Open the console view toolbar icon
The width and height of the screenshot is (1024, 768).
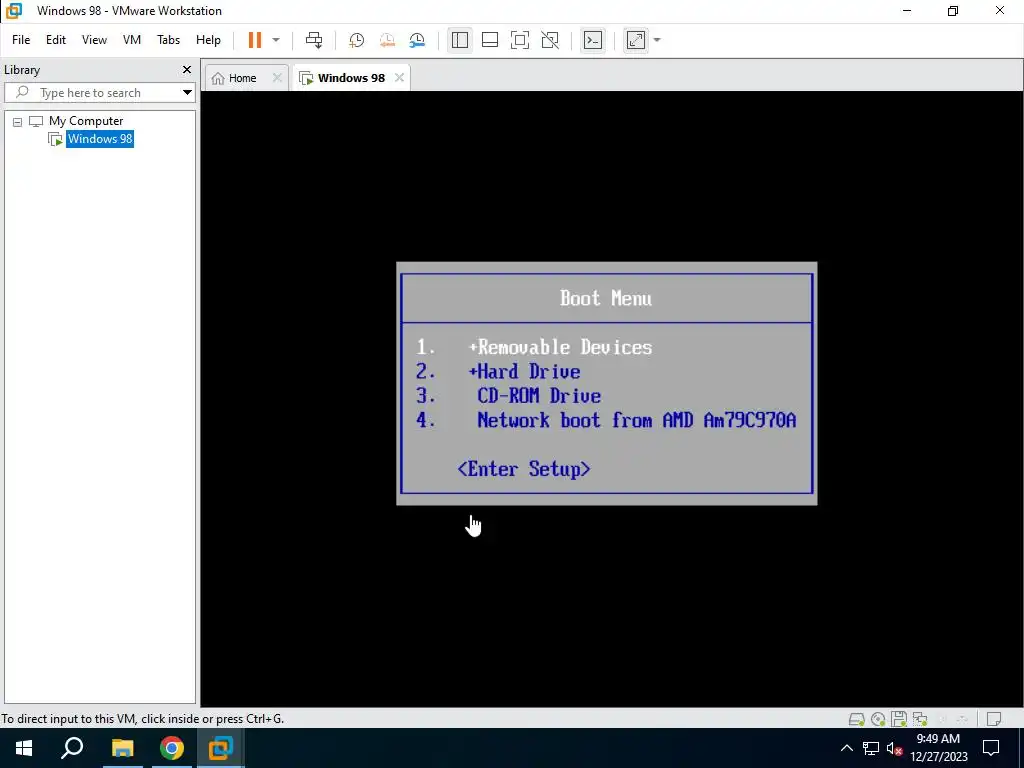[x=592, y=40]
